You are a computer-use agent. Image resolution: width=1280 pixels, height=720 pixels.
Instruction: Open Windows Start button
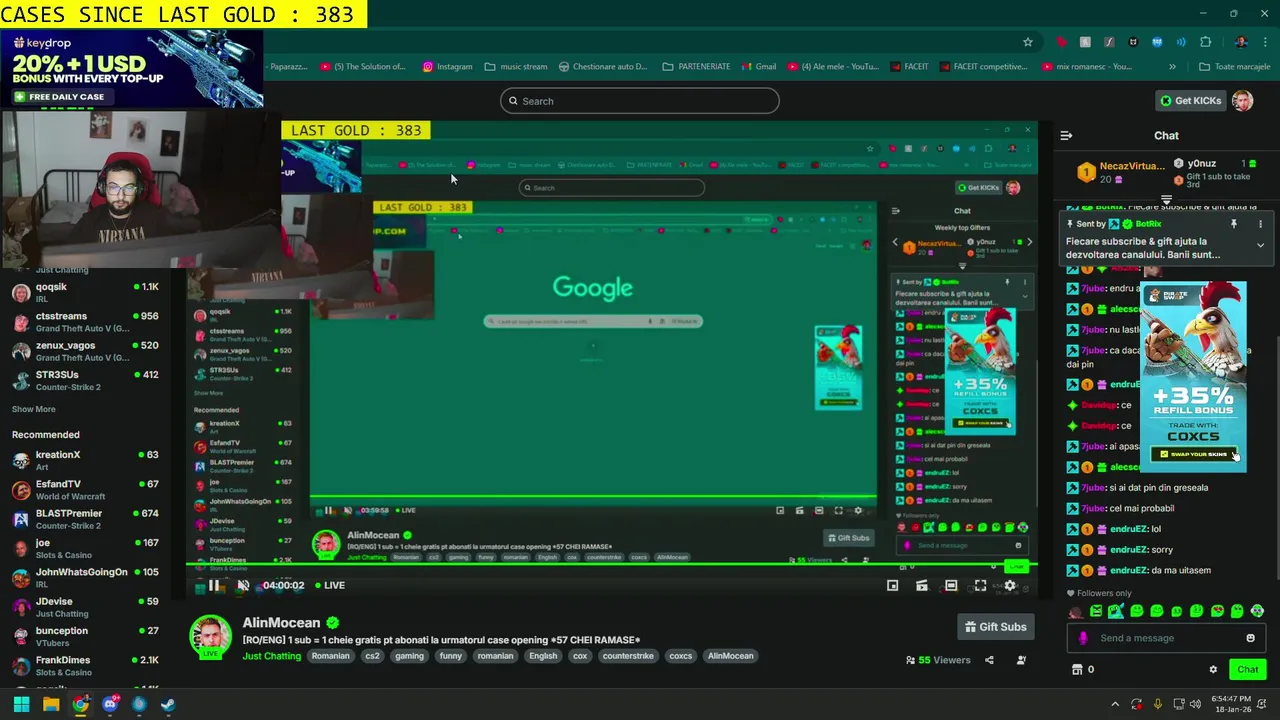21,704
